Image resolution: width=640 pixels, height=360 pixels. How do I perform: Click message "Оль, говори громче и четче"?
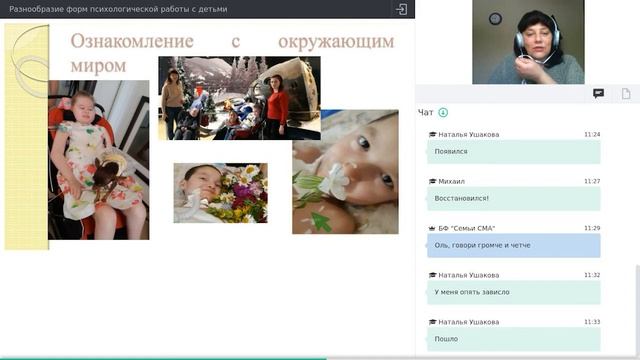coord(513,245)
